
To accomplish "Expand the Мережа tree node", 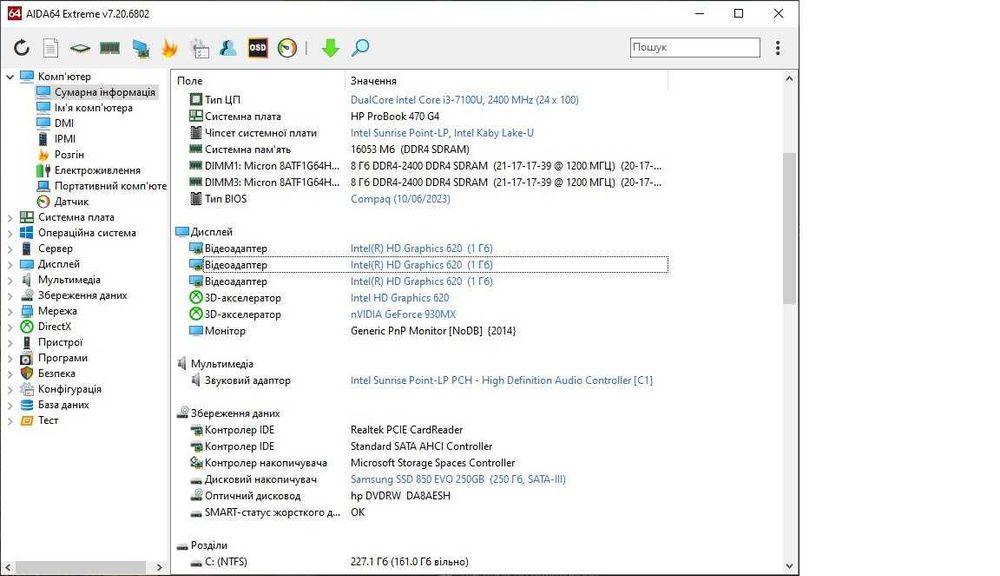I will pyautogui.click(x=10, y=311).
